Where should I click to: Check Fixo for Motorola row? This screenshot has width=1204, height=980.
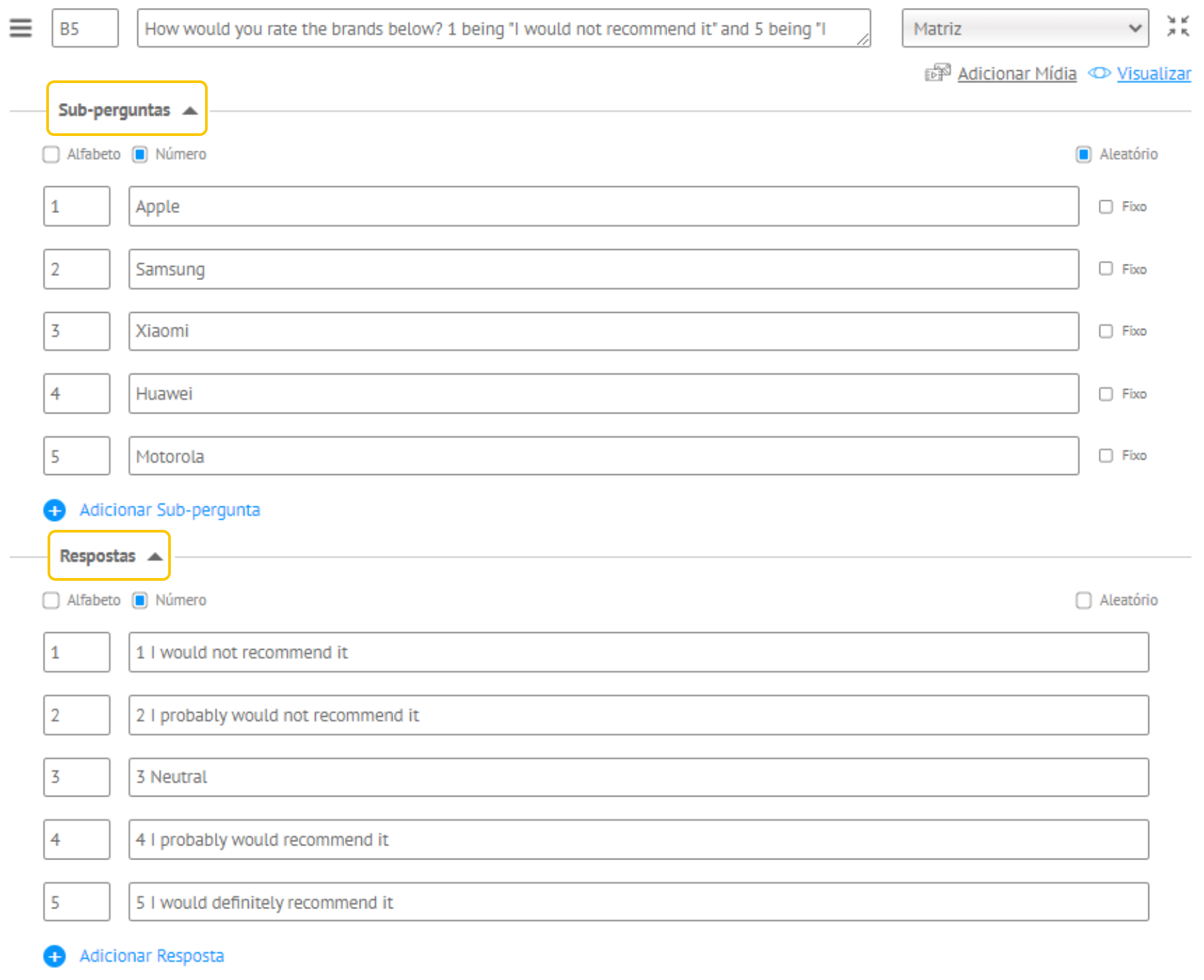click(x=1106, y=456)
